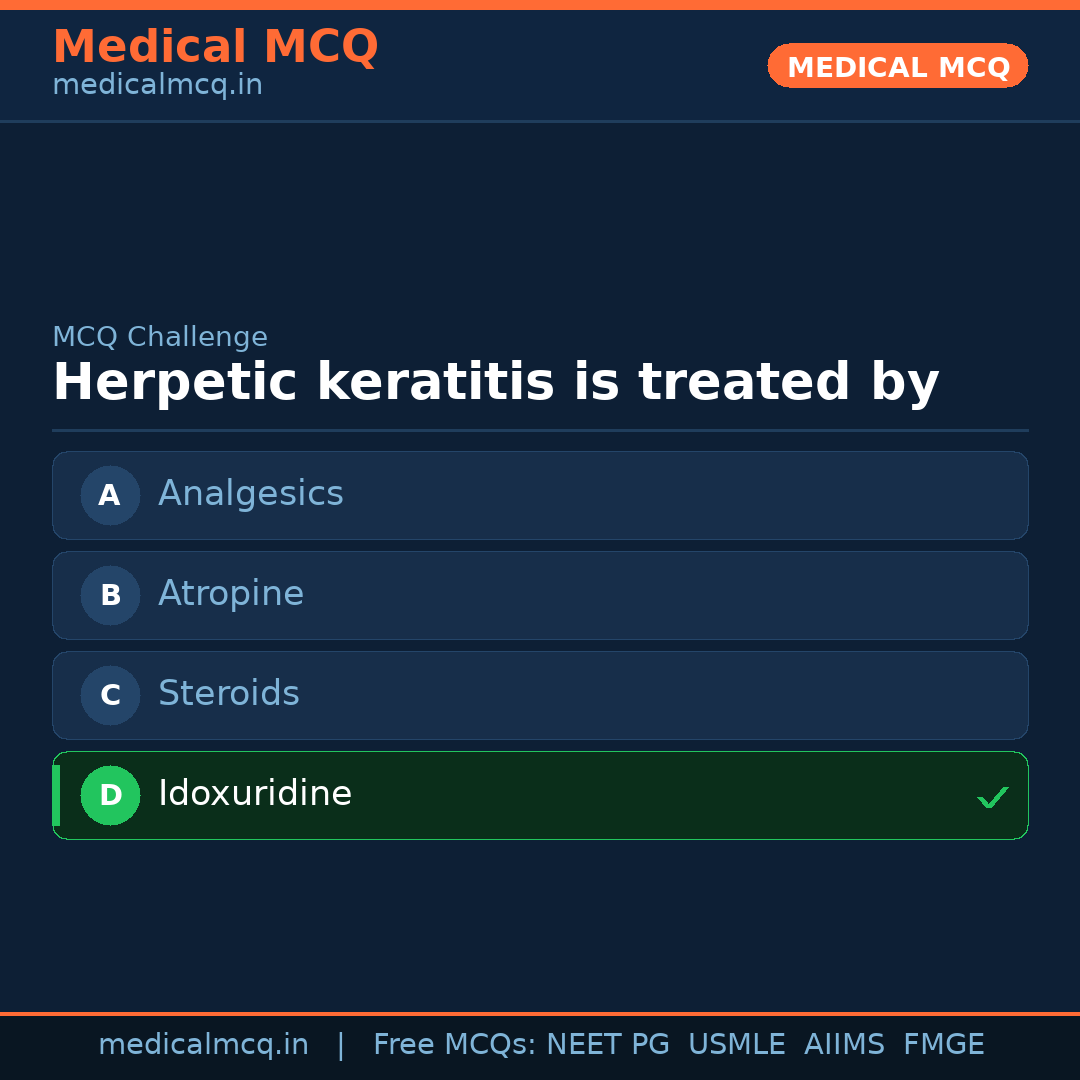
Task: Click the Free MCQs footer label
Action: 455,1045
